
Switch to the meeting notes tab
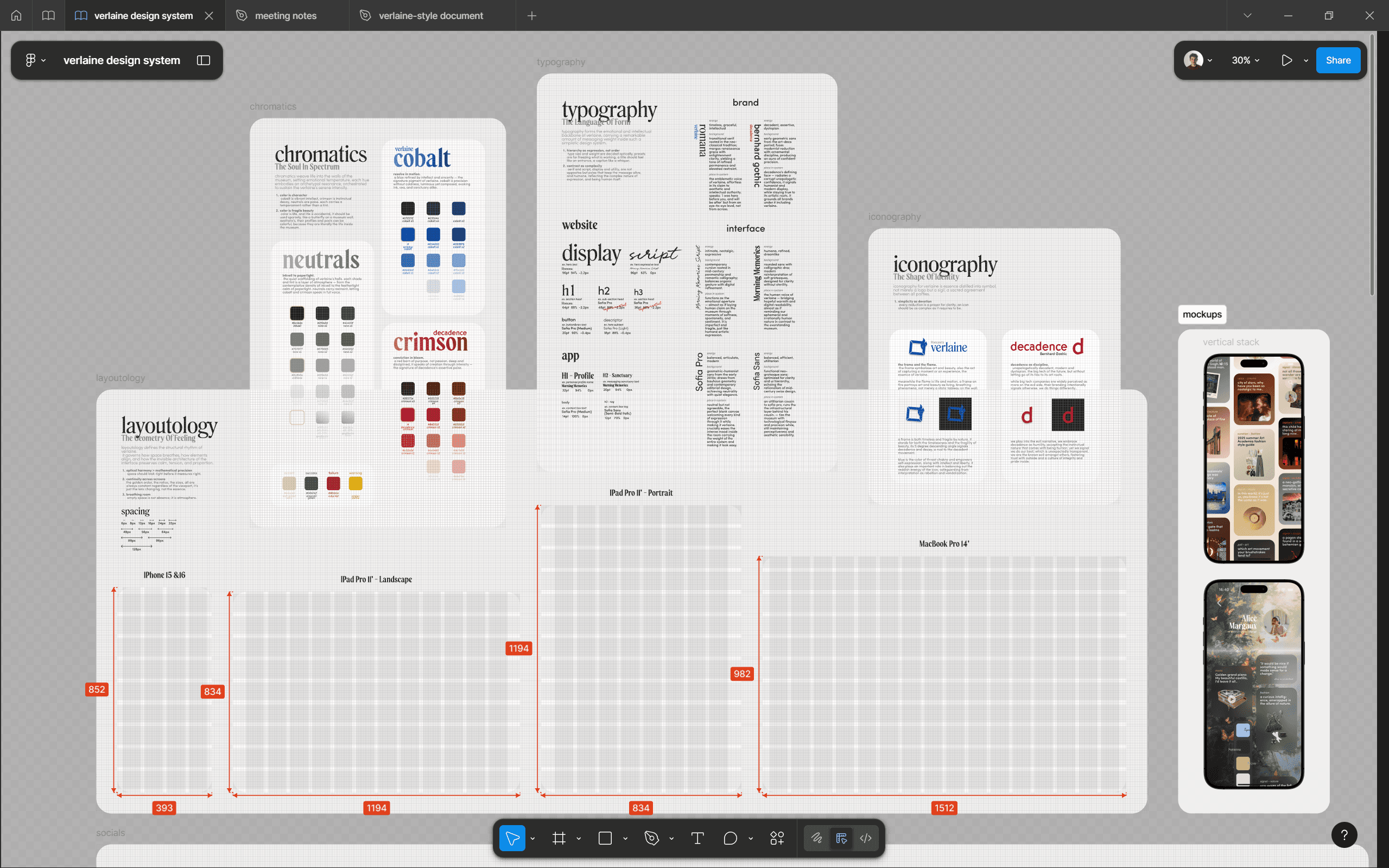click(x=286, y=16)
